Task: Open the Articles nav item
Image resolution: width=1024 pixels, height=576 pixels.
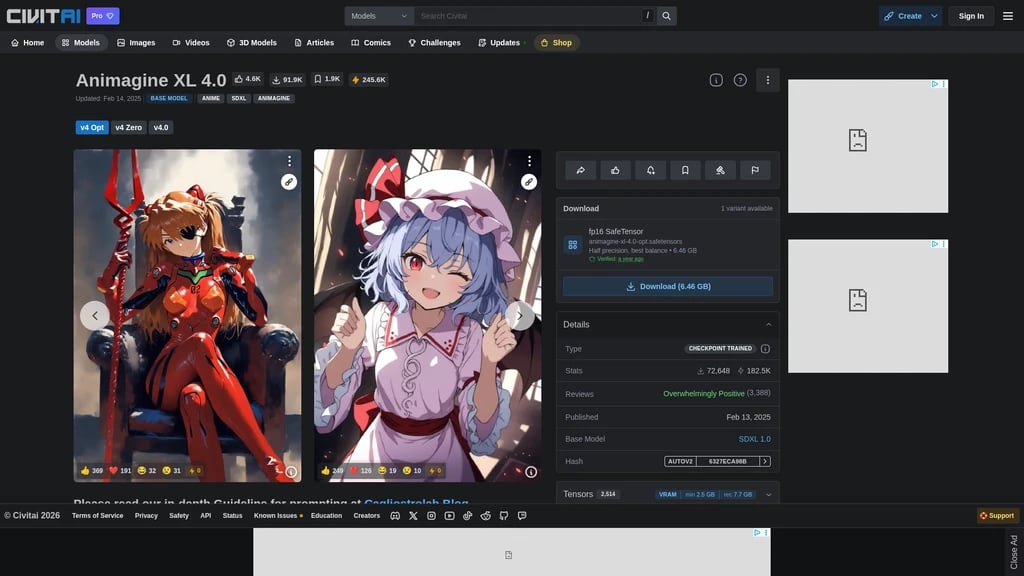Action: (314, 42)
